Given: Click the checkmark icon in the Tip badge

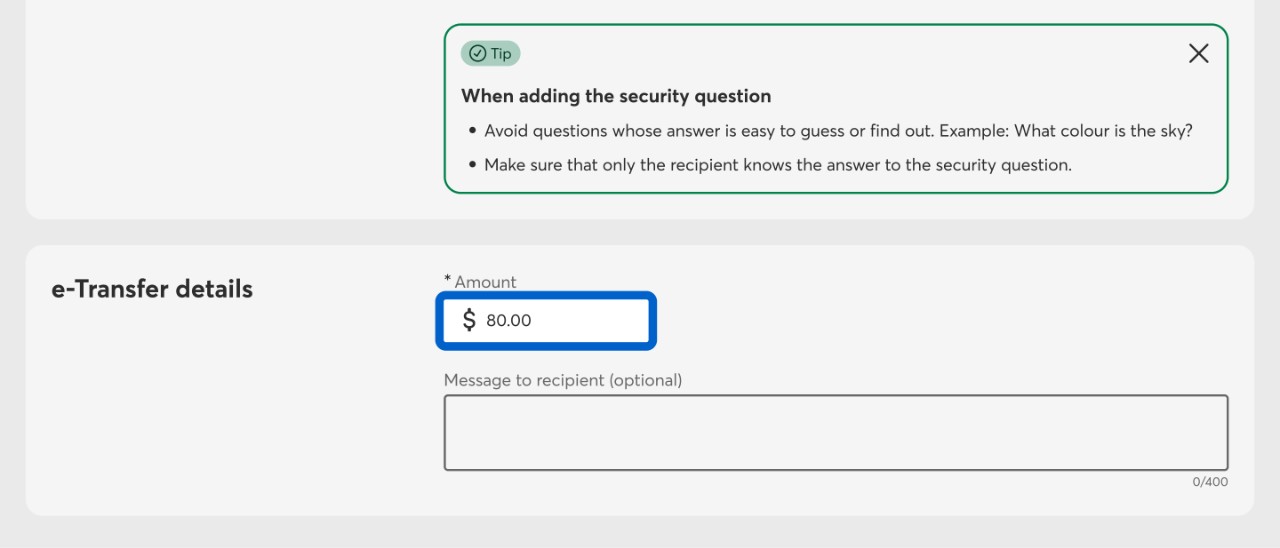Looking at the screenshot, I should (x=477, y=54).
